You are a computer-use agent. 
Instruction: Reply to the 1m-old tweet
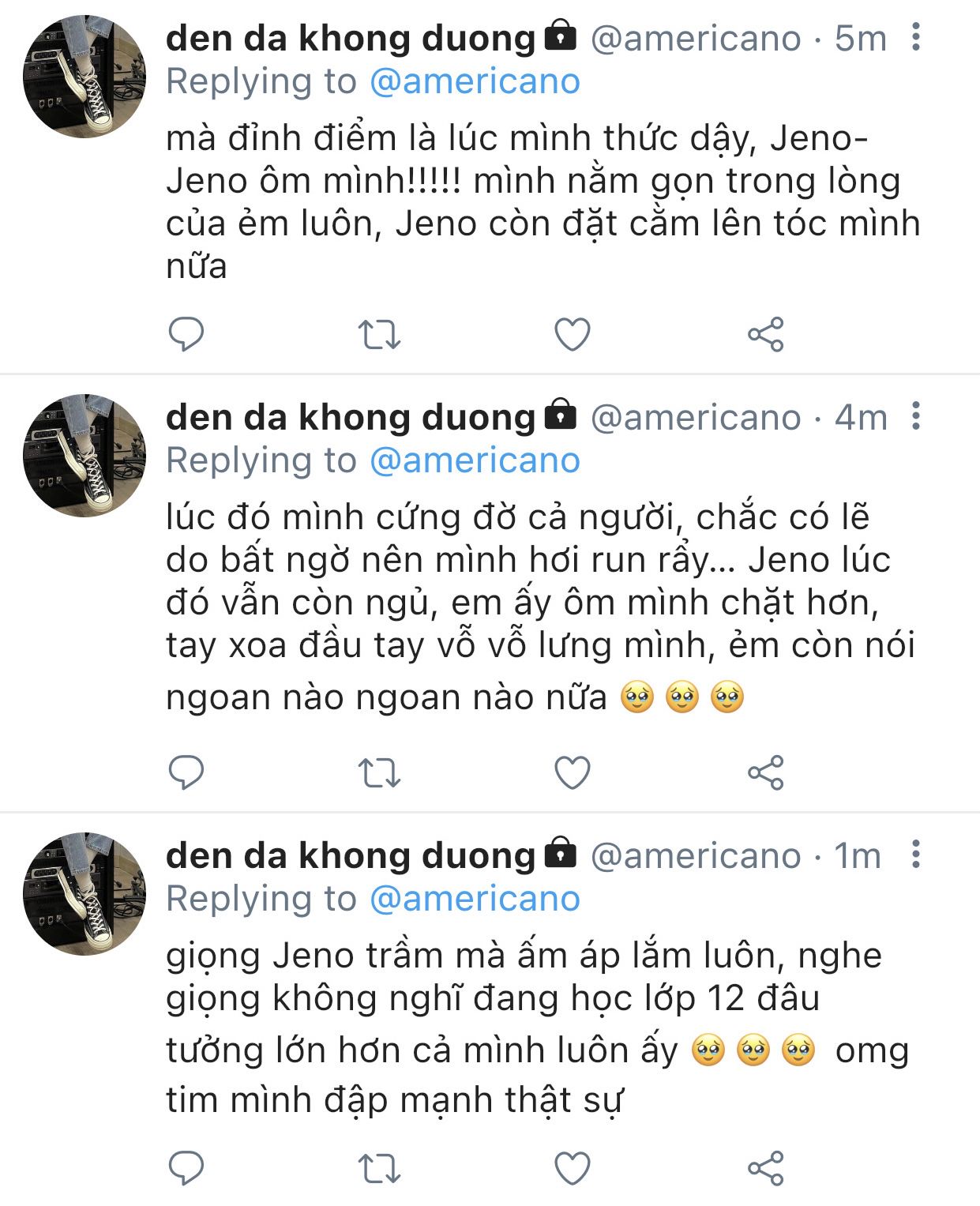(x=186, y=1168)
